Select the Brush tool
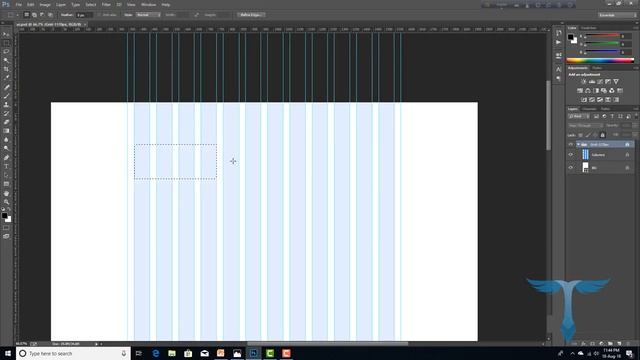 coord(6,96)
